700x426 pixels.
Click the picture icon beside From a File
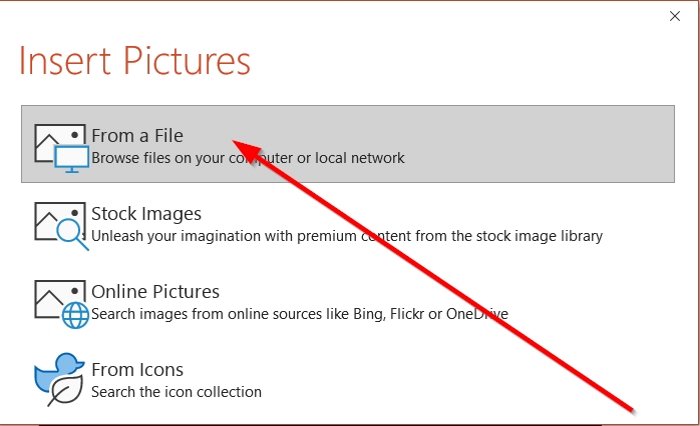(x=52, y=141)
